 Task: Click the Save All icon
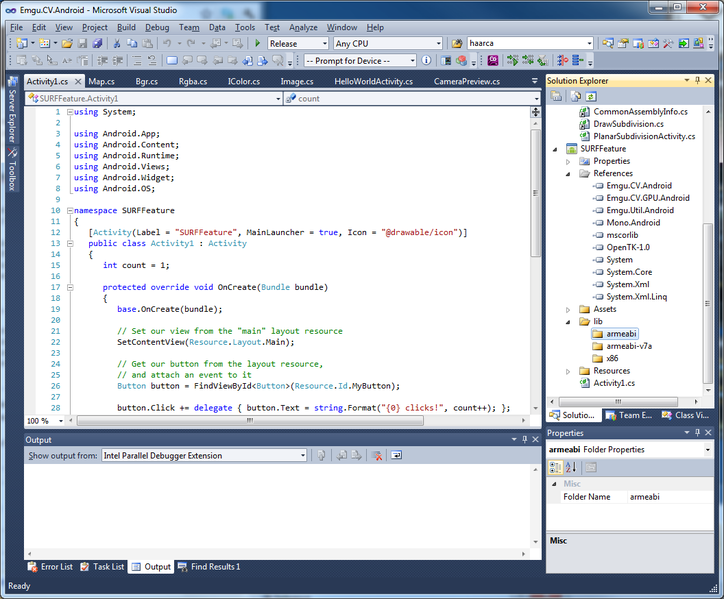(97, 43)
